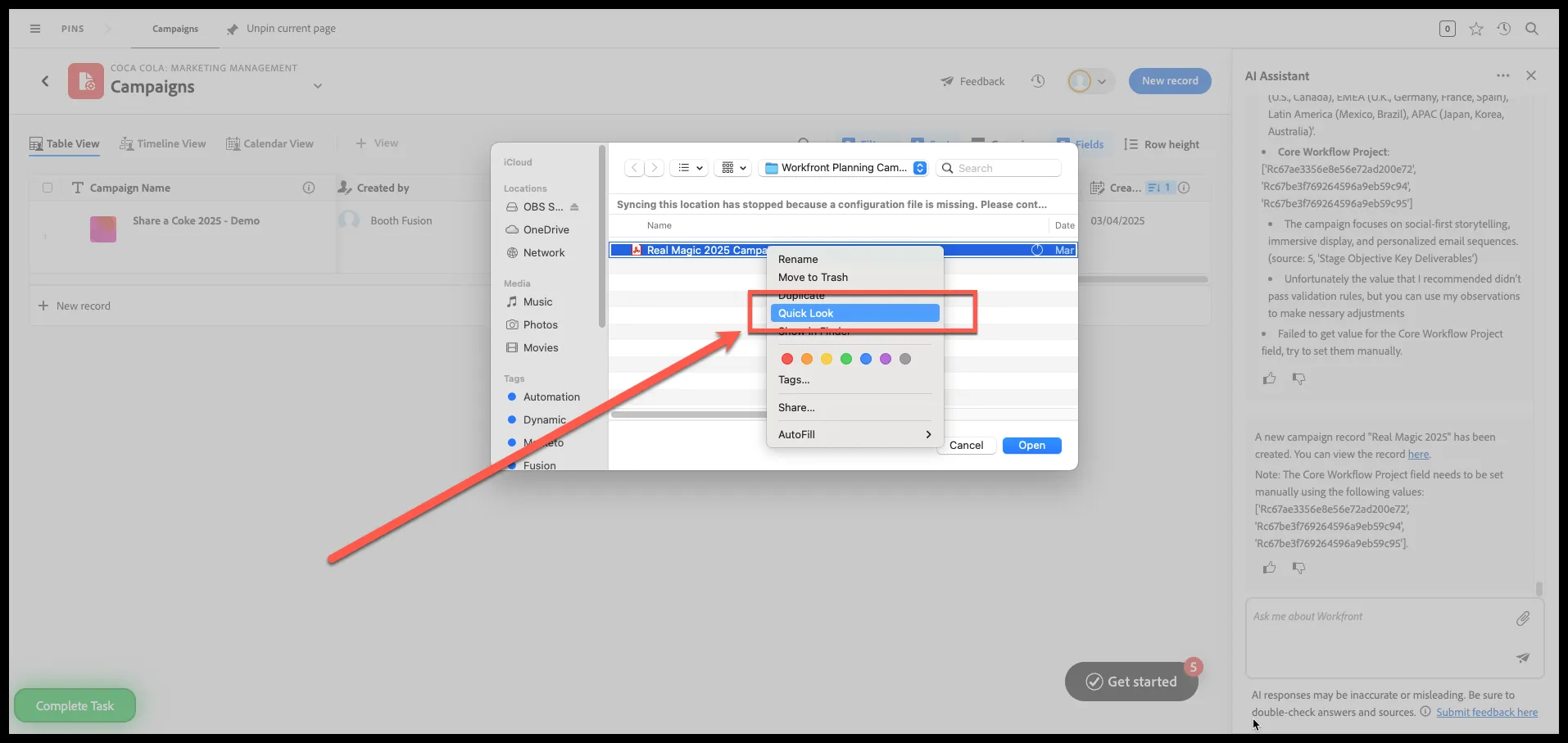
Task: Toggle the select-all checkbox in table header
Action: tap(48, 188)
